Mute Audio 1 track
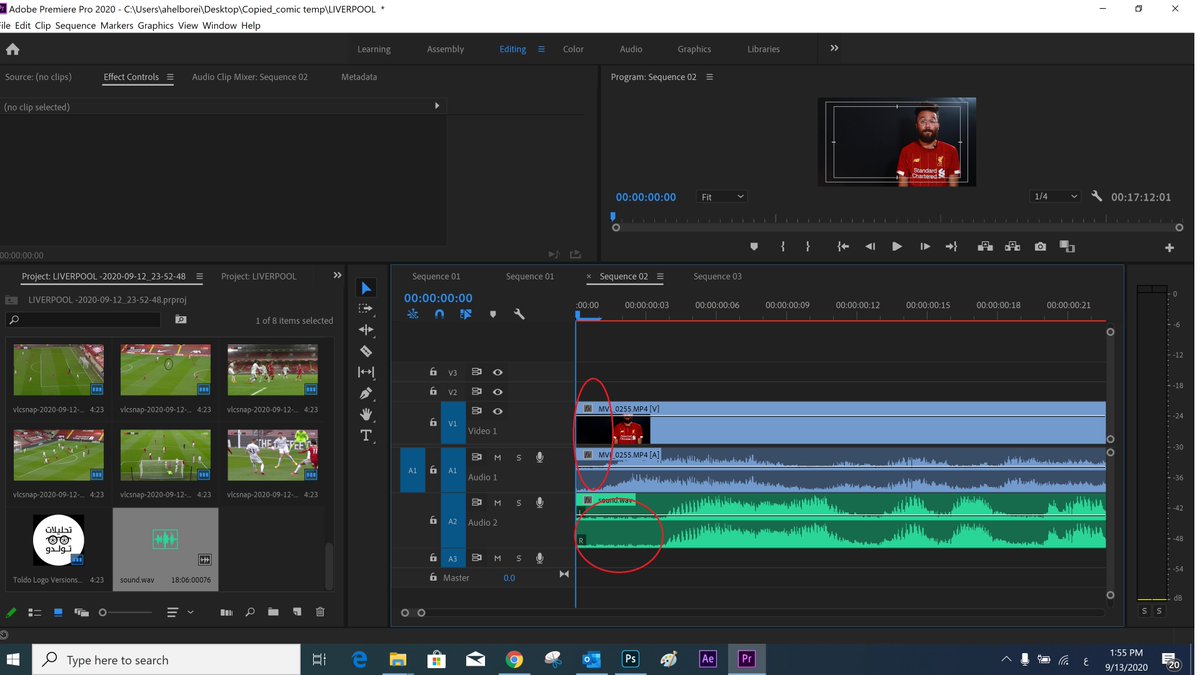 497,457
